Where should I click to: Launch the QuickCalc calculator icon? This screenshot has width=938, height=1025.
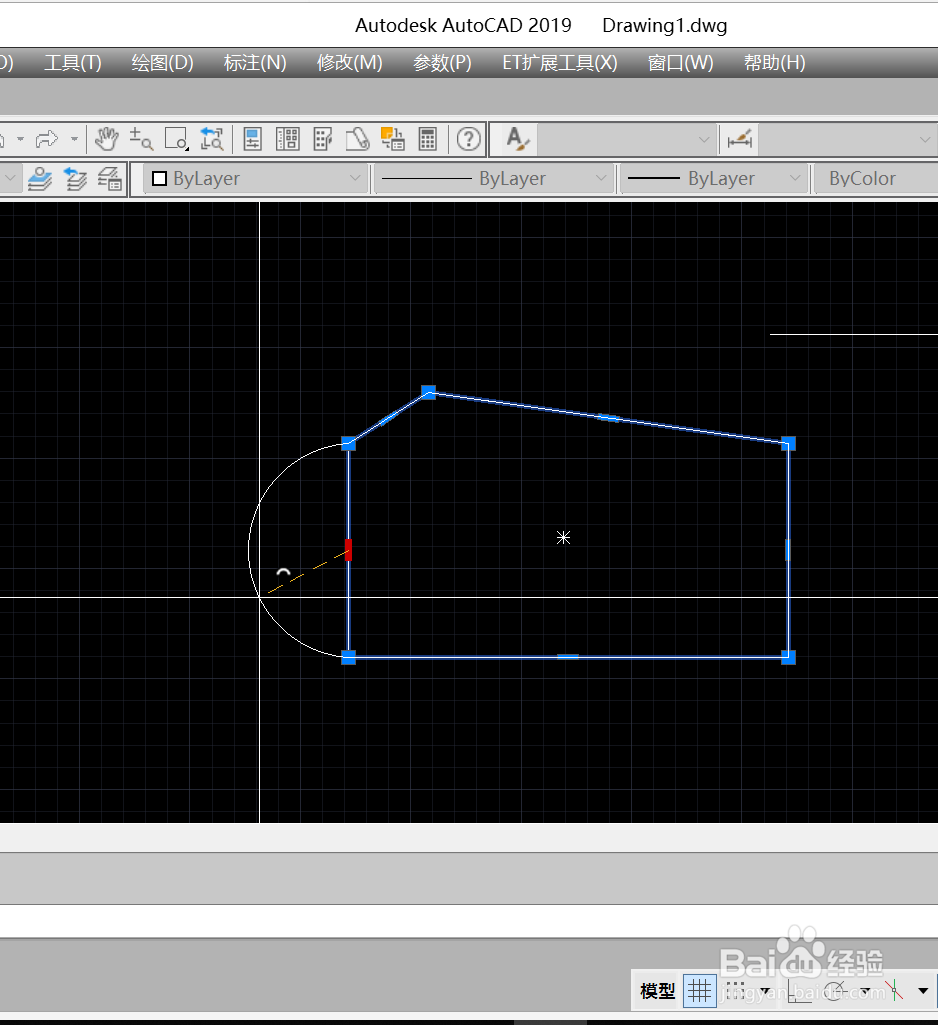pos(427,139)
